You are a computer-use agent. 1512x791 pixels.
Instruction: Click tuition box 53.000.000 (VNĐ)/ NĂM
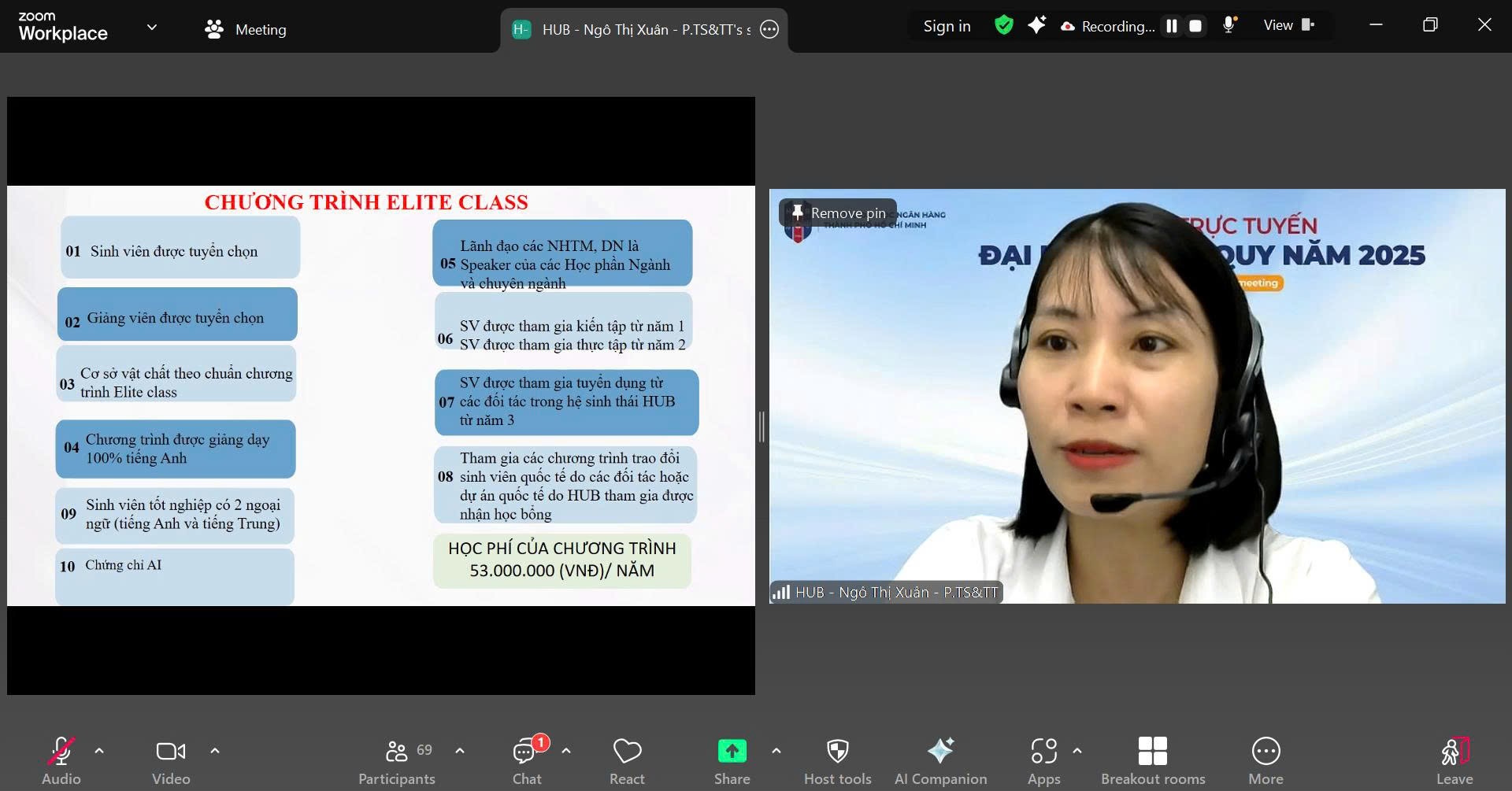point(562,560)
